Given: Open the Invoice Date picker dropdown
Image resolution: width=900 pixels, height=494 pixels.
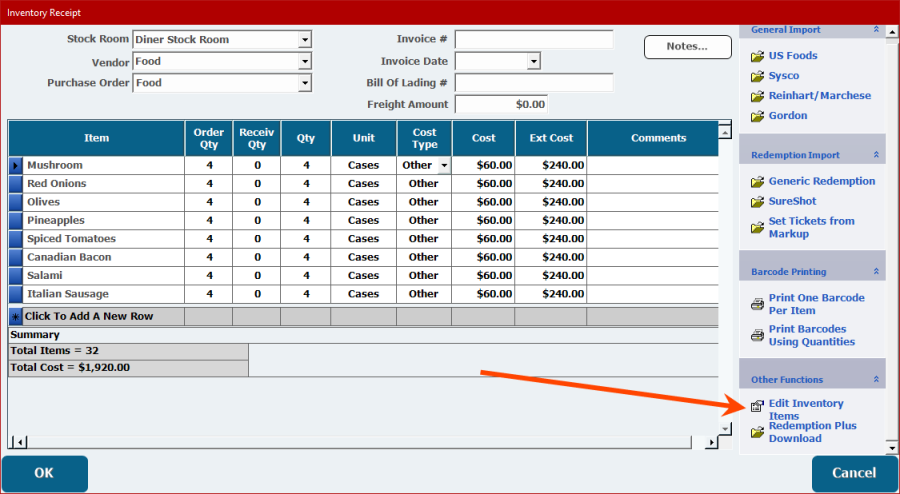Looking at the screenshot, I should [533, 62].
